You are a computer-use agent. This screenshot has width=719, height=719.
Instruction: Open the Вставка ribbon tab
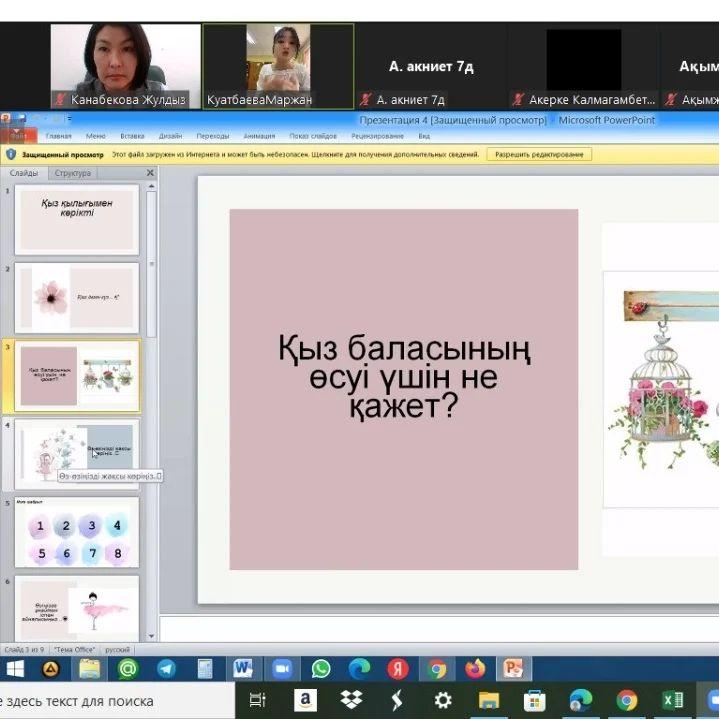coord(132,136)
